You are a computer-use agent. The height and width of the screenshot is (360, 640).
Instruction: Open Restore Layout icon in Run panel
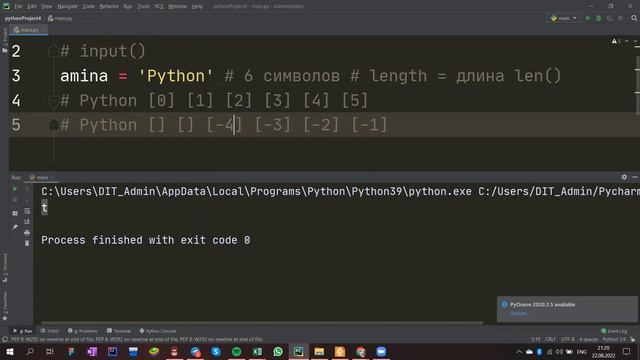15,213
